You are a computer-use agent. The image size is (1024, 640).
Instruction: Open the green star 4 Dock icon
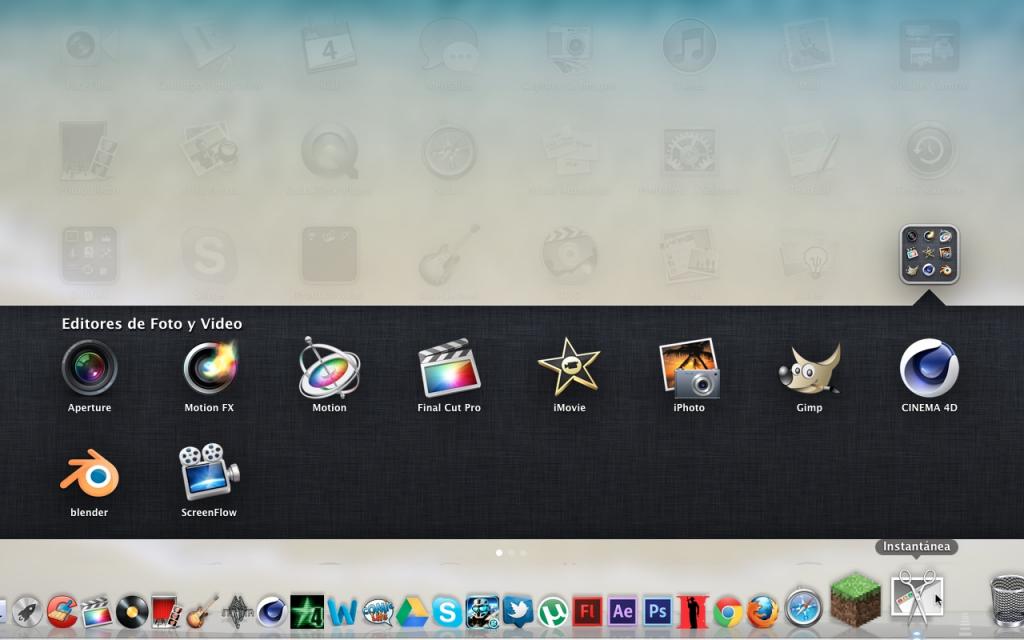(307, 612)
